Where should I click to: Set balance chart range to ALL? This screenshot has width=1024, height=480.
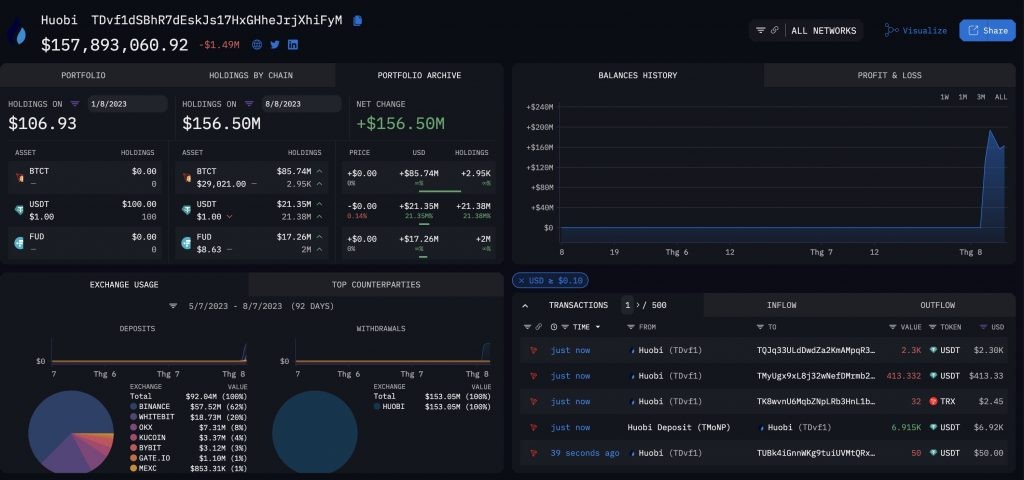pyautogui.click(x=1001, y=97)
